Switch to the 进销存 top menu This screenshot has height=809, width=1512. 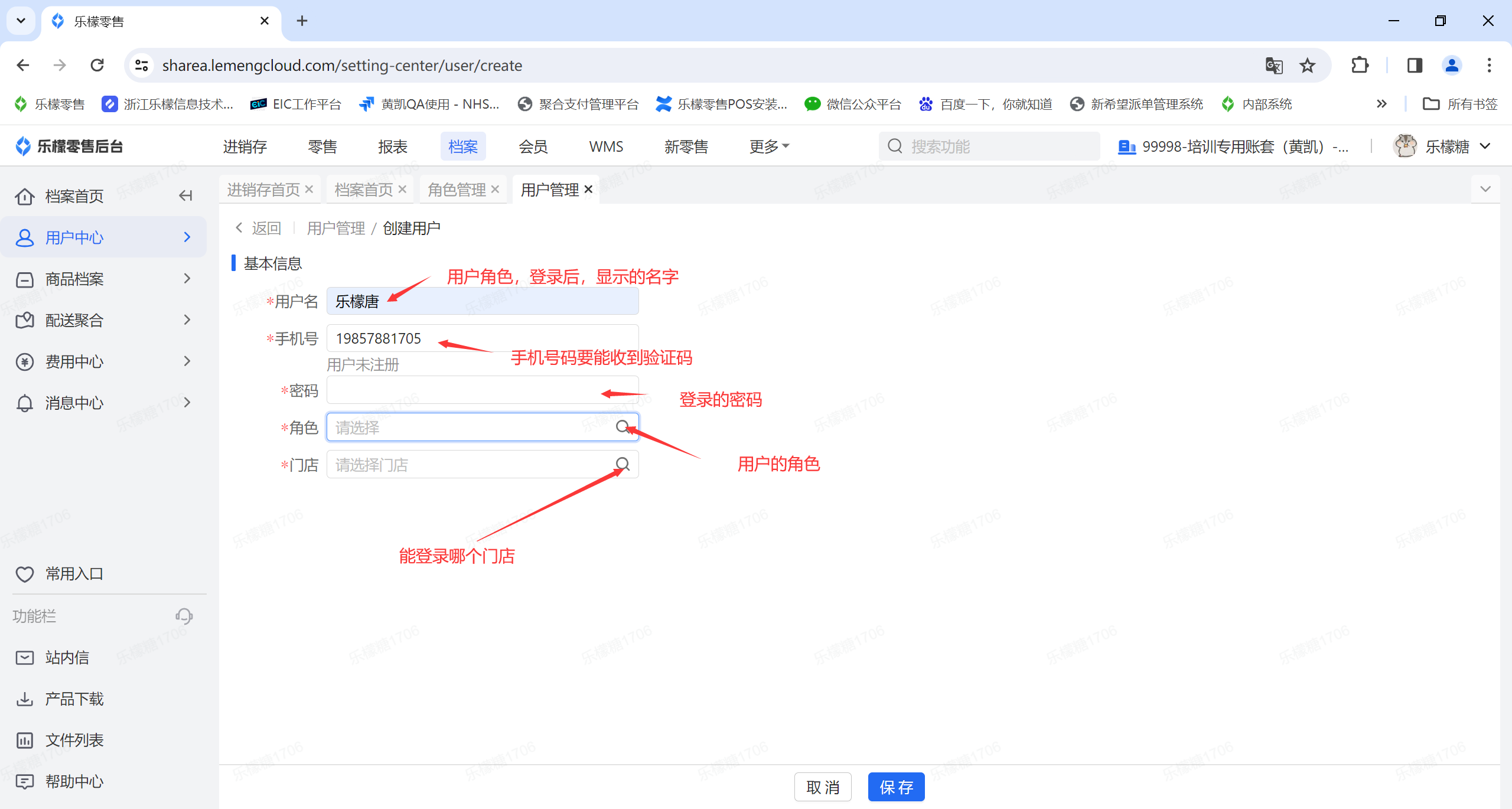(245, 146)
